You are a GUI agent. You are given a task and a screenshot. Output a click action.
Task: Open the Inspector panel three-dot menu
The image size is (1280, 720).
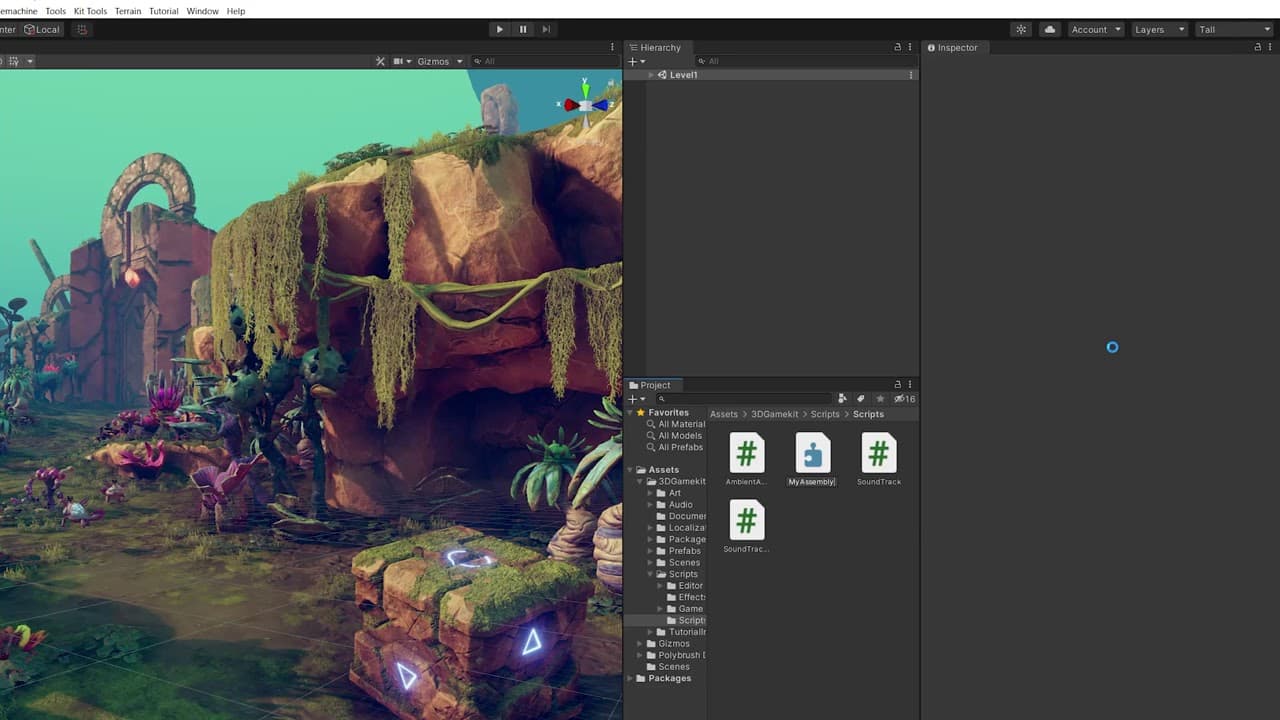pos(1270,47)
